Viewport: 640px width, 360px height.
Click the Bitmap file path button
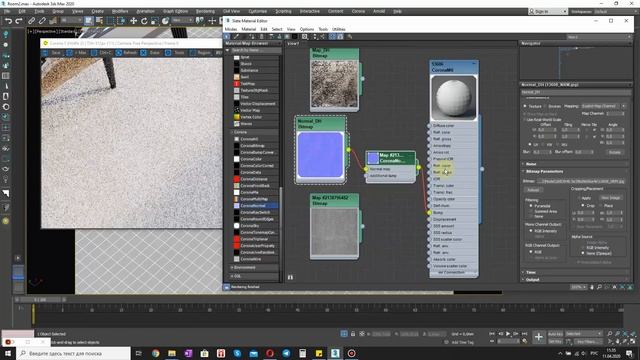tap(581, 181)
